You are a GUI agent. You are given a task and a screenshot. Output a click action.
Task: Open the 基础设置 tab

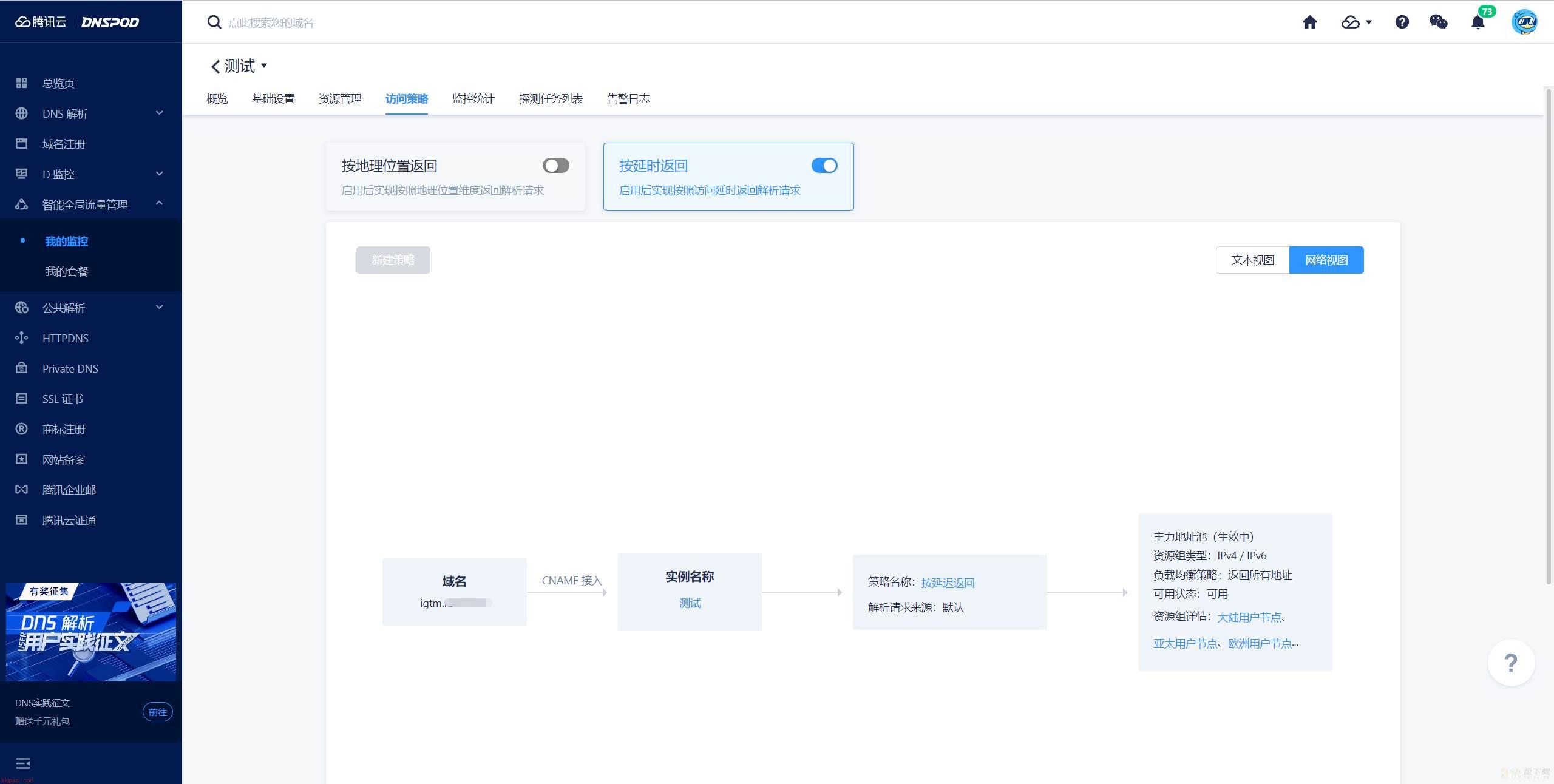tap(273, 99)
